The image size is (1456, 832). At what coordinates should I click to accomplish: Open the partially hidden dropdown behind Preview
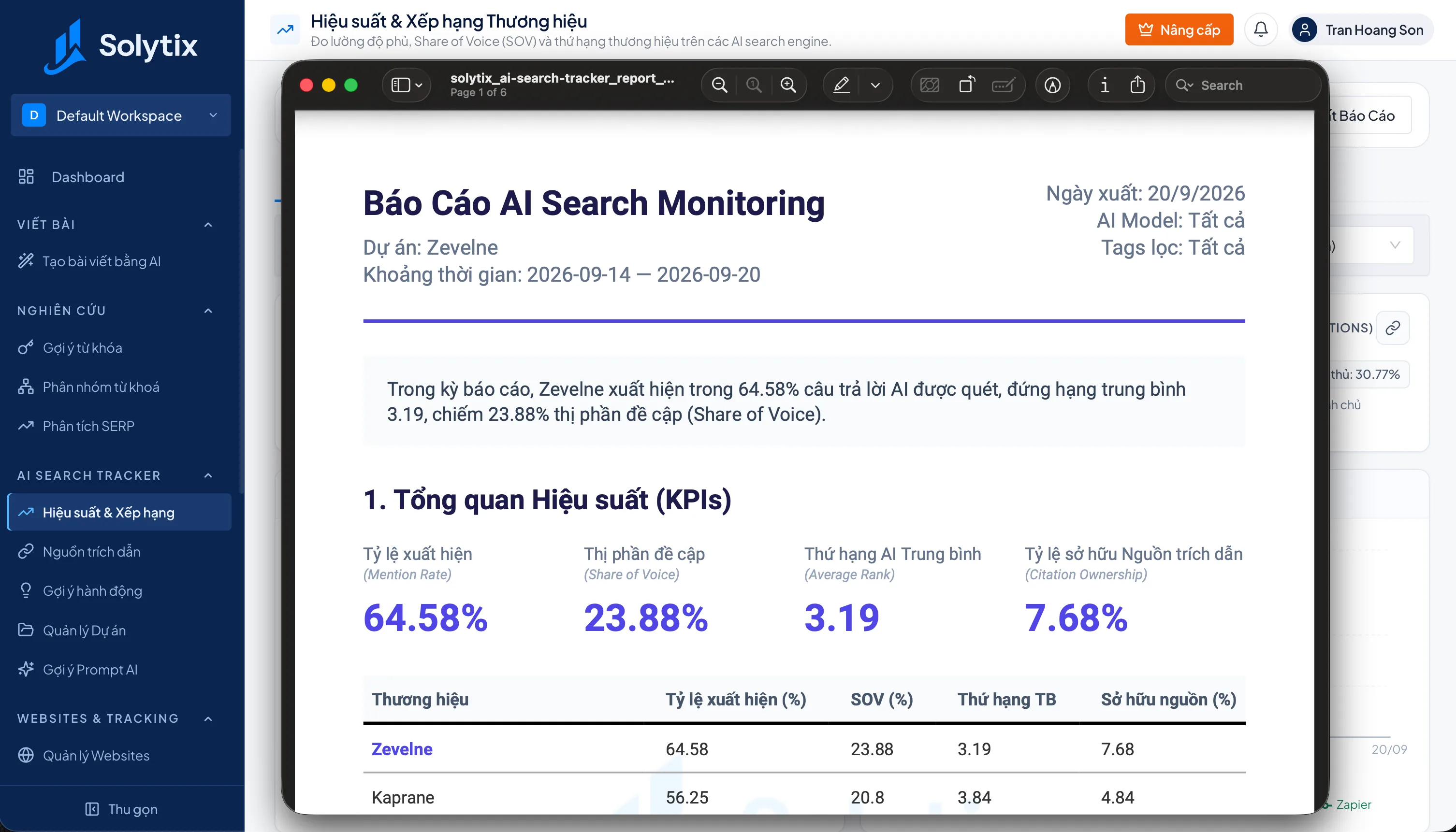(x=1372, y=245)
